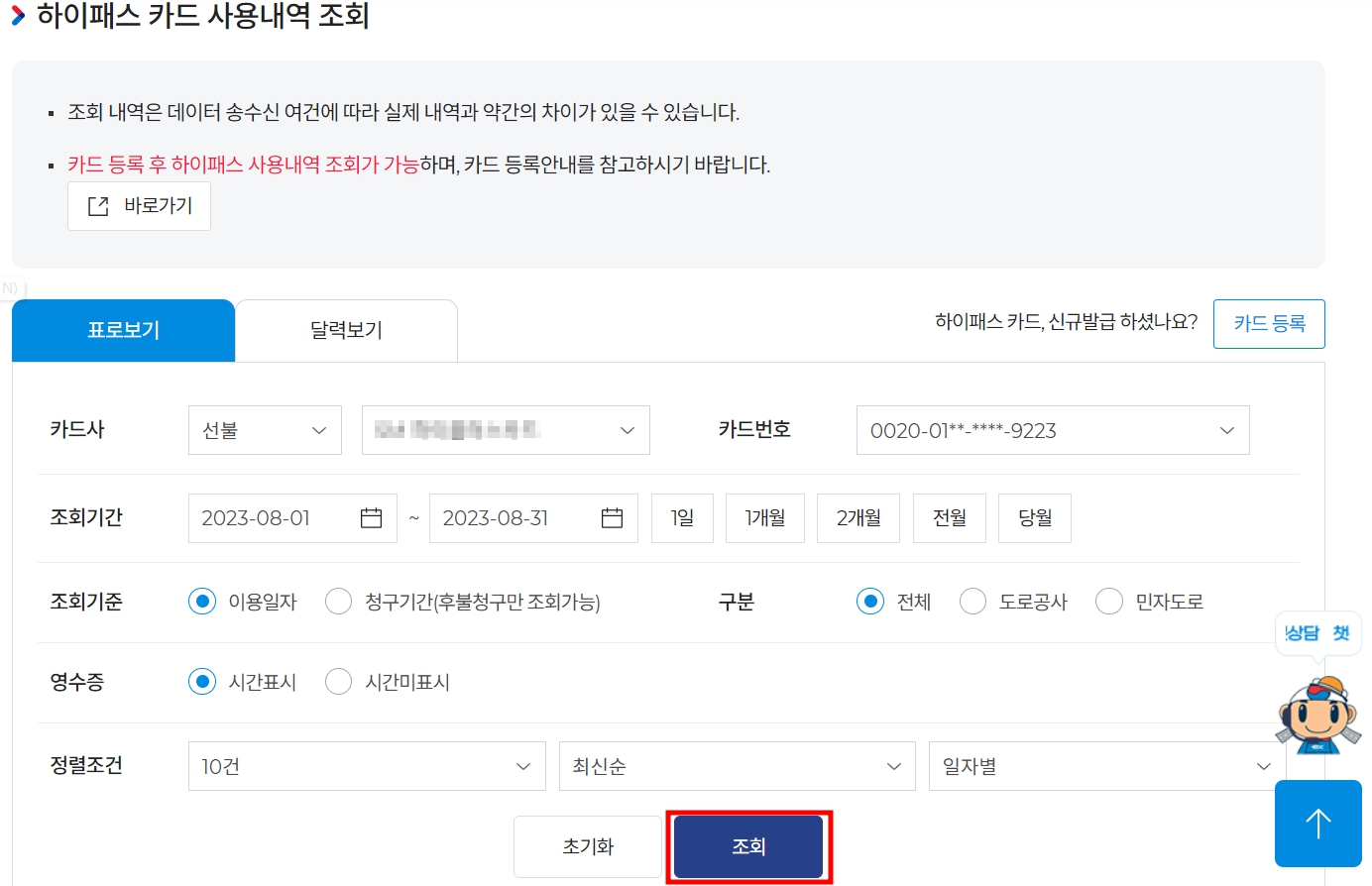1372x886 pixels.
Task: Open the 일자별 grouping dropdown
Action: tap(1106, 765)
